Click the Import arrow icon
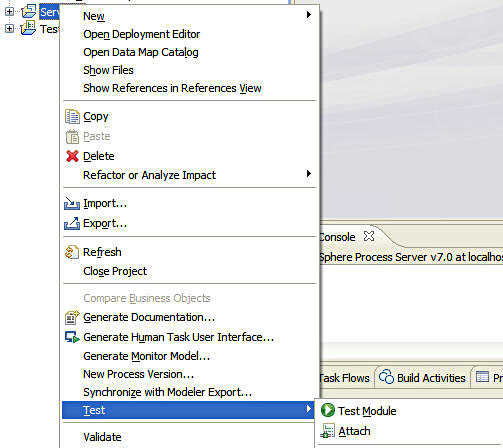 pyautogui.click(x=72, y=203)
